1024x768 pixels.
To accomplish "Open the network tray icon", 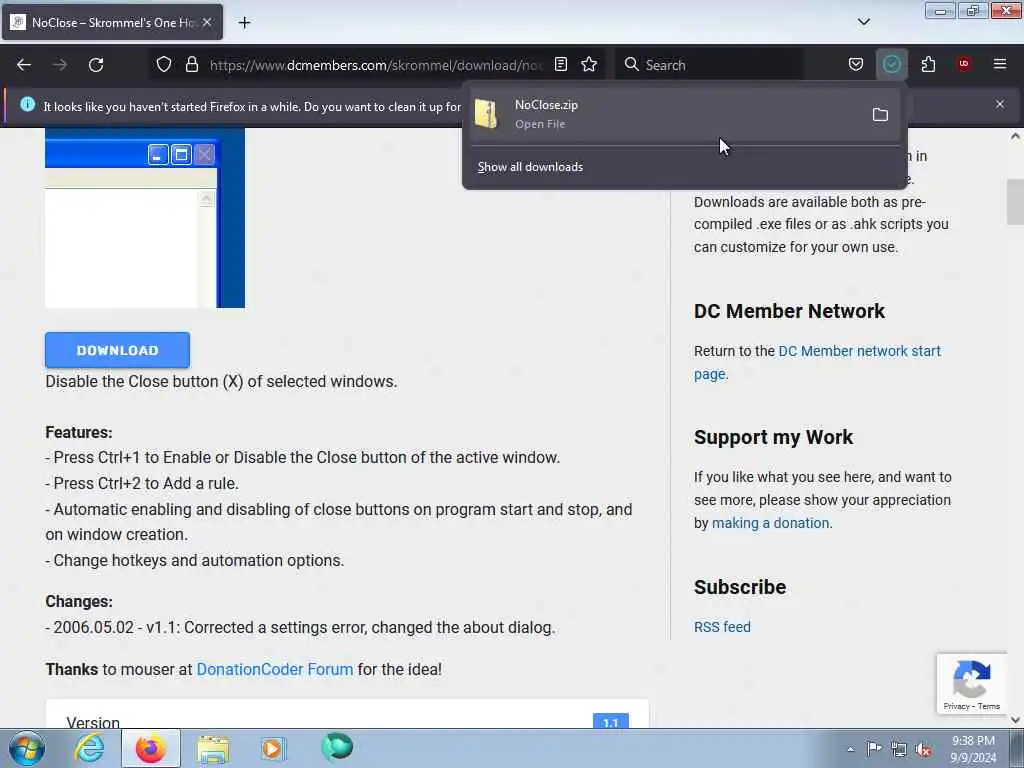I will pyautogui.click(x=899, y=750).
